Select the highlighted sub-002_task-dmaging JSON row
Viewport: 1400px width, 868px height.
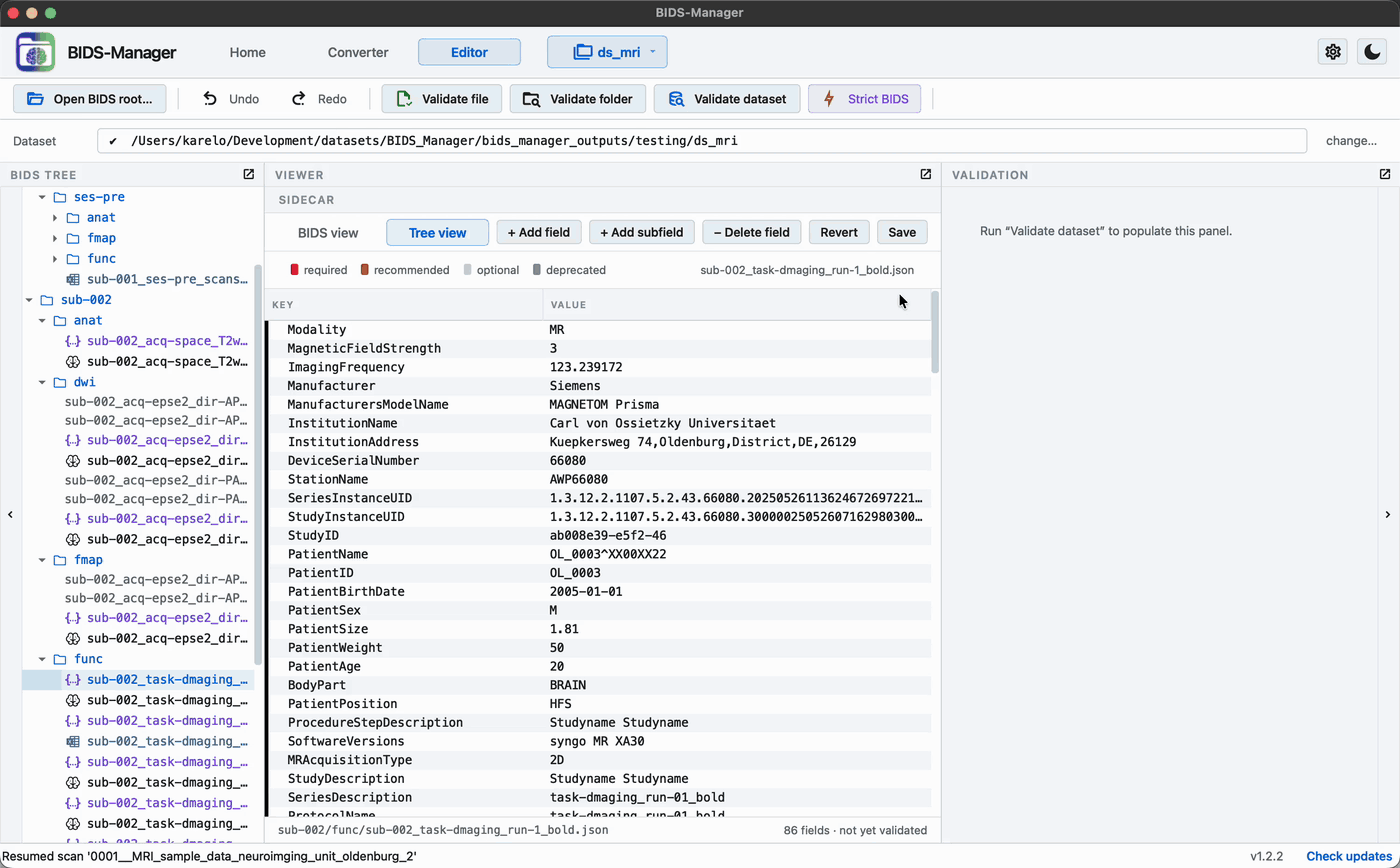139,680
